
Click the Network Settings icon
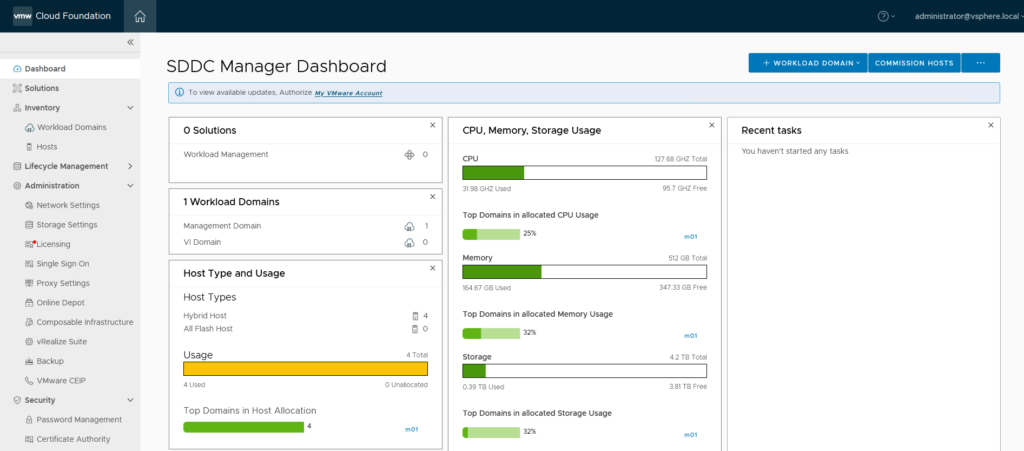tap(29, 205)
